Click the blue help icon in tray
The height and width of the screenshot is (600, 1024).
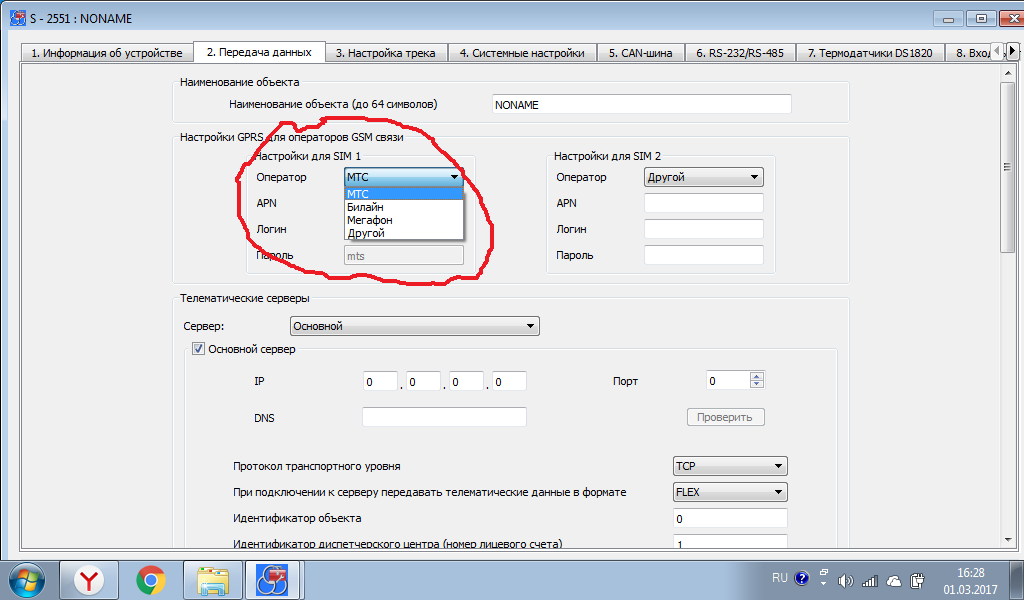800,579
